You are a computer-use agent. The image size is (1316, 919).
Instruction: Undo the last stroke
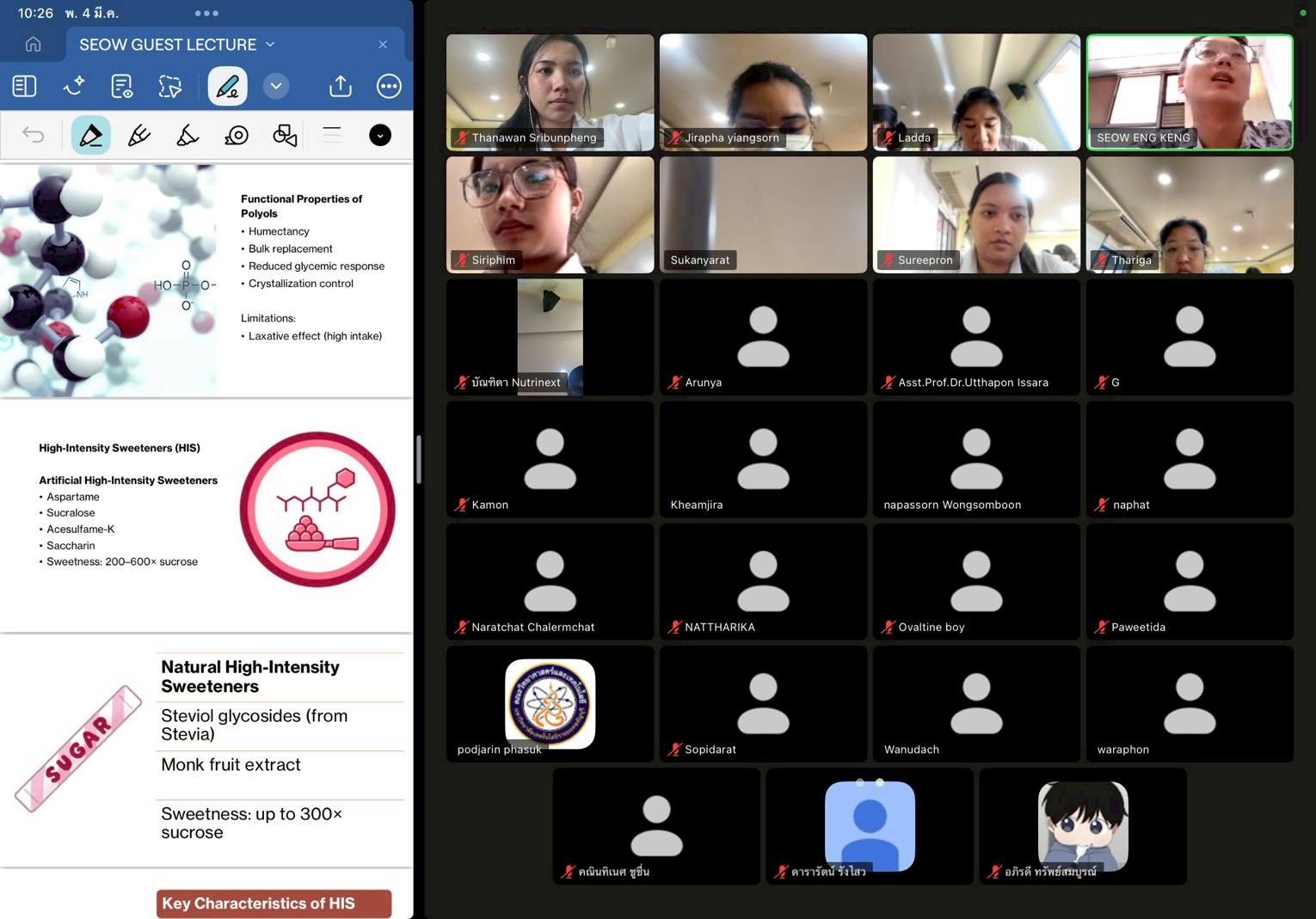click(x=33, y=135)
